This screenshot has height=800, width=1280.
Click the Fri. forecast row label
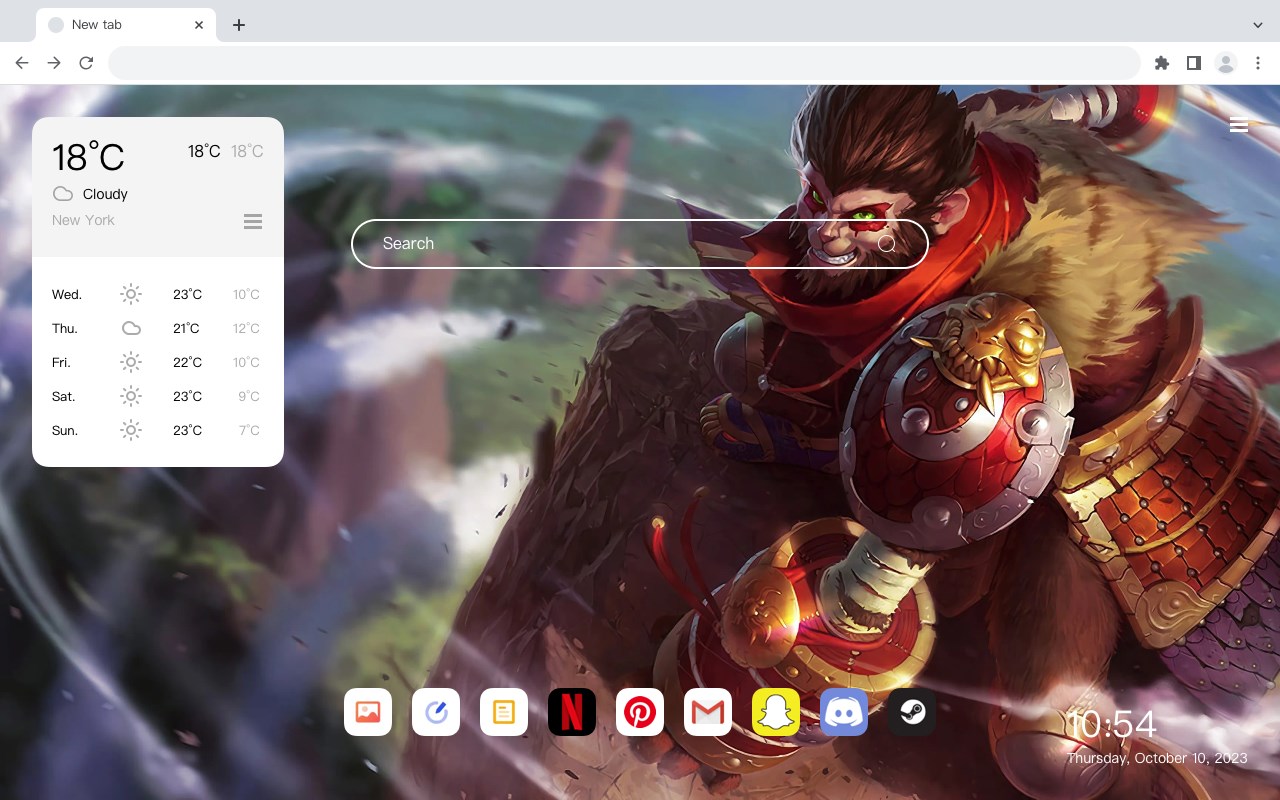[x=61, y=362]
